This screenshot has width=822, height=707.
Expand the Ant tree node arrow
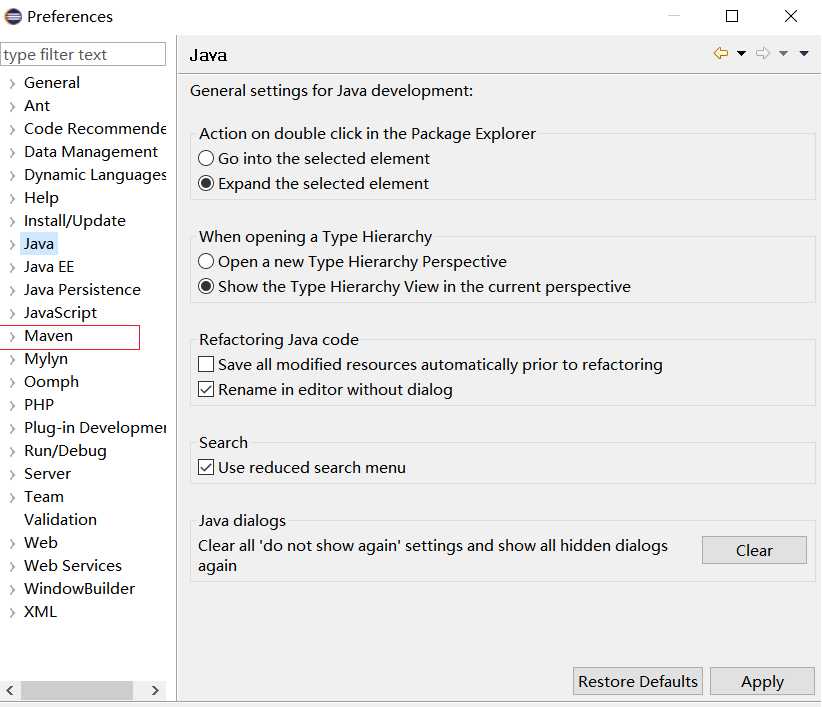pyautogui.click(x=12, y=106)
